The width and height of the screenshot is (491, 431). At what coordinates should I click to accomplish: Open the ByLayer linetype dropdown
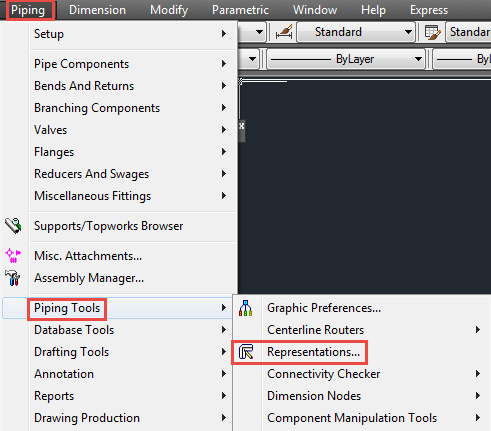click(x=346, y=59)
